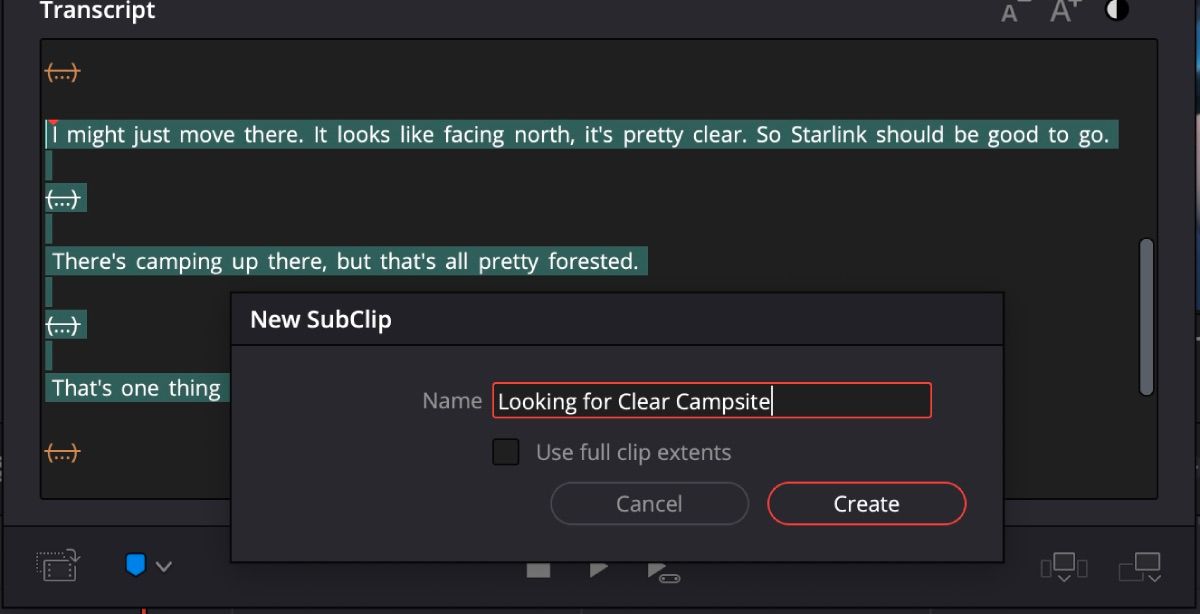Click the play icon
This screenshot has width=1200, height=614.
click(x=598, y=569)
